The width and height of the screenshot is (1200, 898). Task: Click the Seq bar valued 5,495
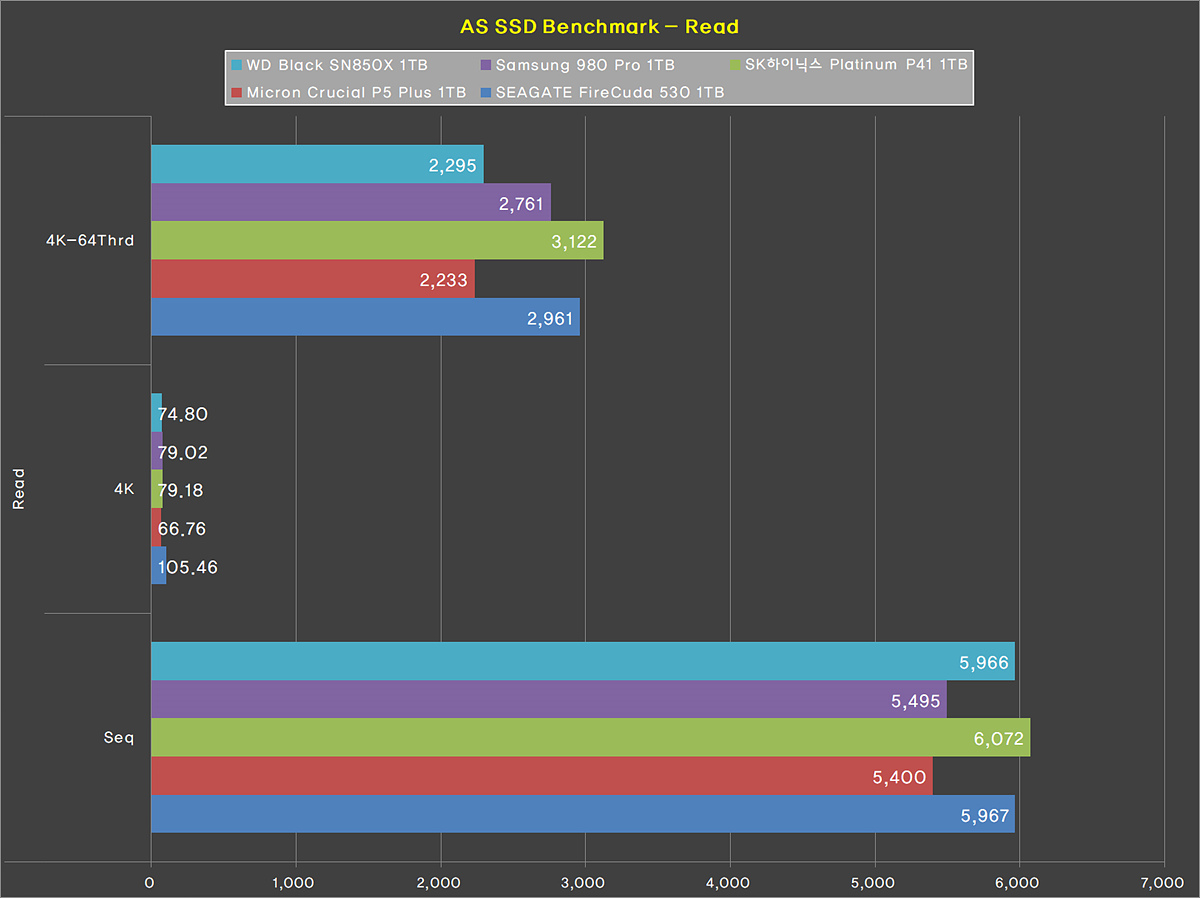549,699
